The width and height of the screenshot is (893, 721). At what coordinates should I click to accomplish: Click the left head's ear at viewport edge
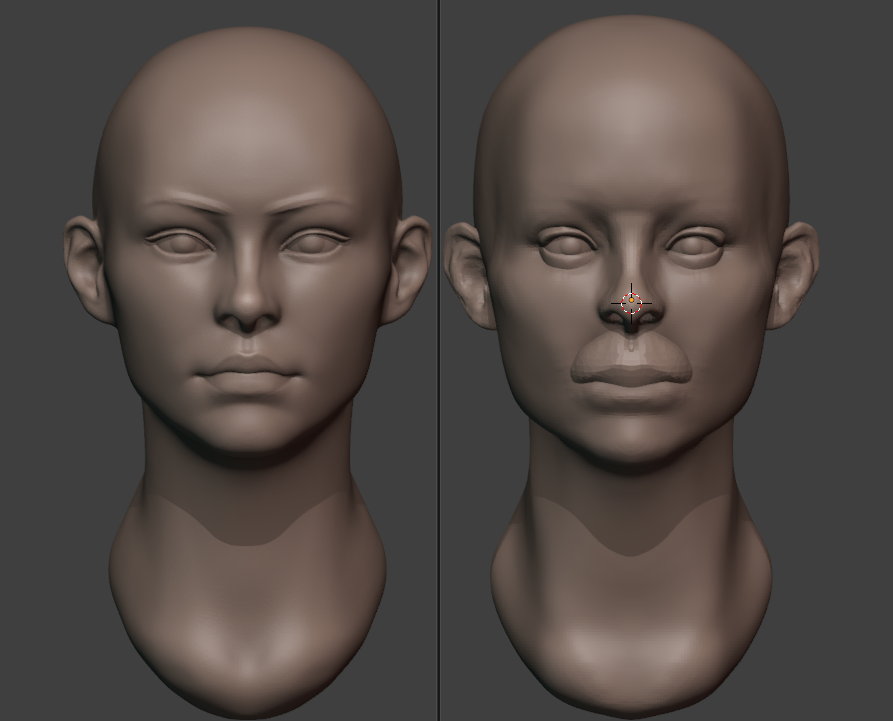point(85,268)
